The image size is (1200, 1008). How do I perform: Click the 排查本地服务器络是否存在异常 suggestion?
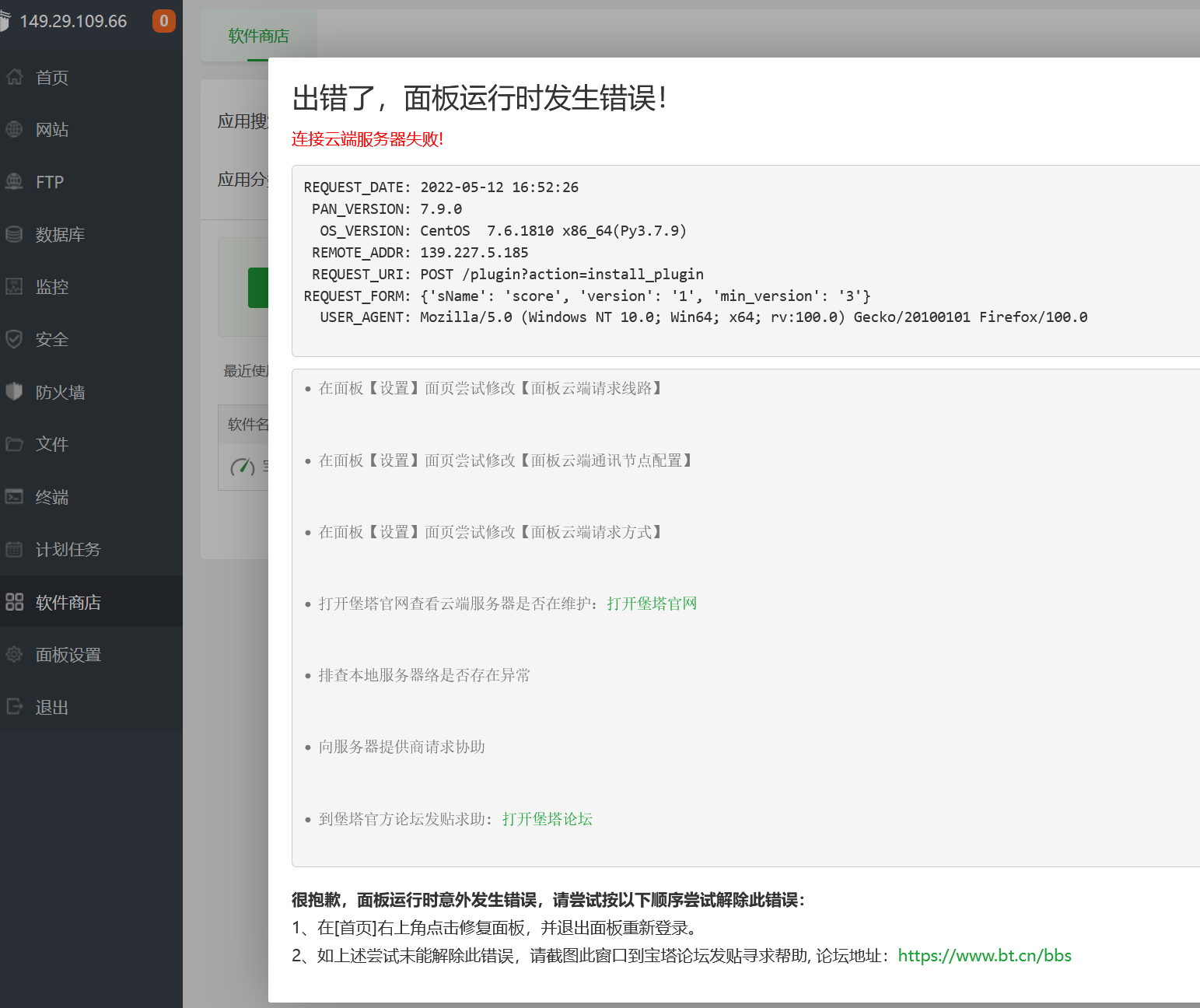pyautogui.click(x=425, y=675)
